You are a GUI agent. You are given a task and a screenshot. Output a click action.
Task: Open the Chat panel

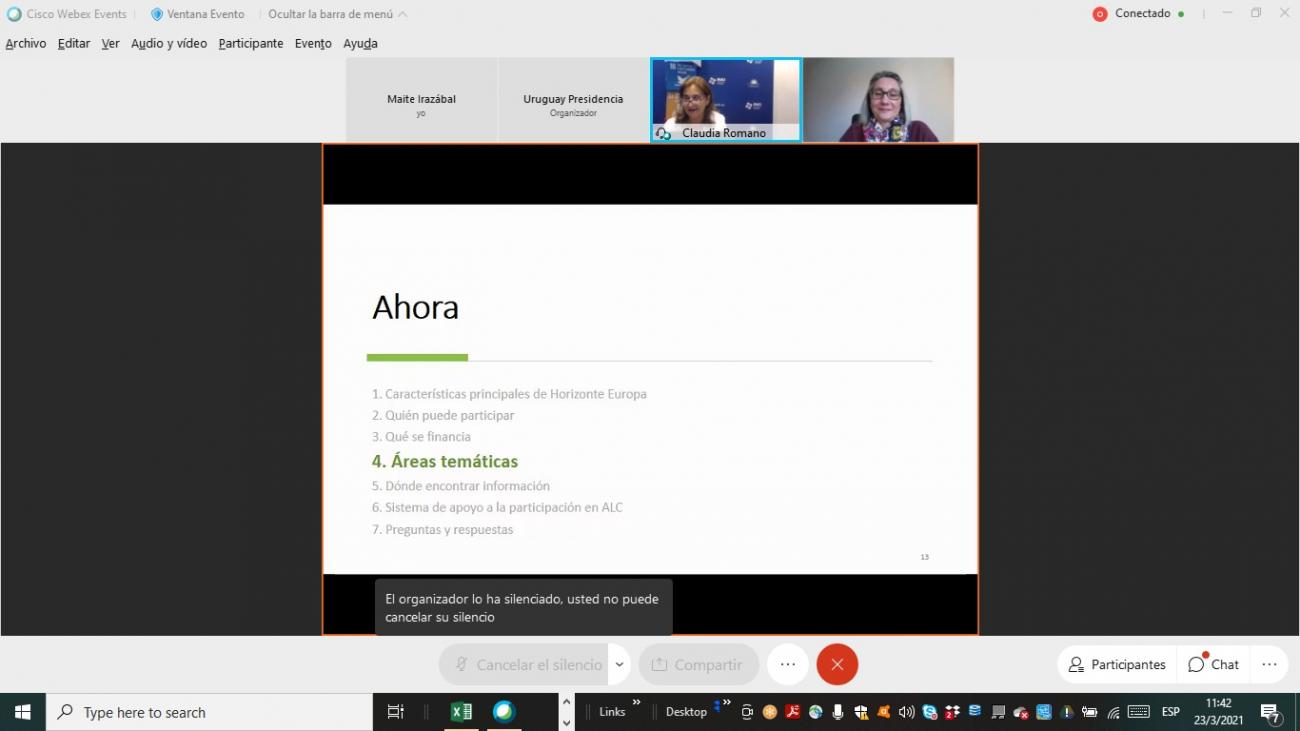click(1213, 664)
